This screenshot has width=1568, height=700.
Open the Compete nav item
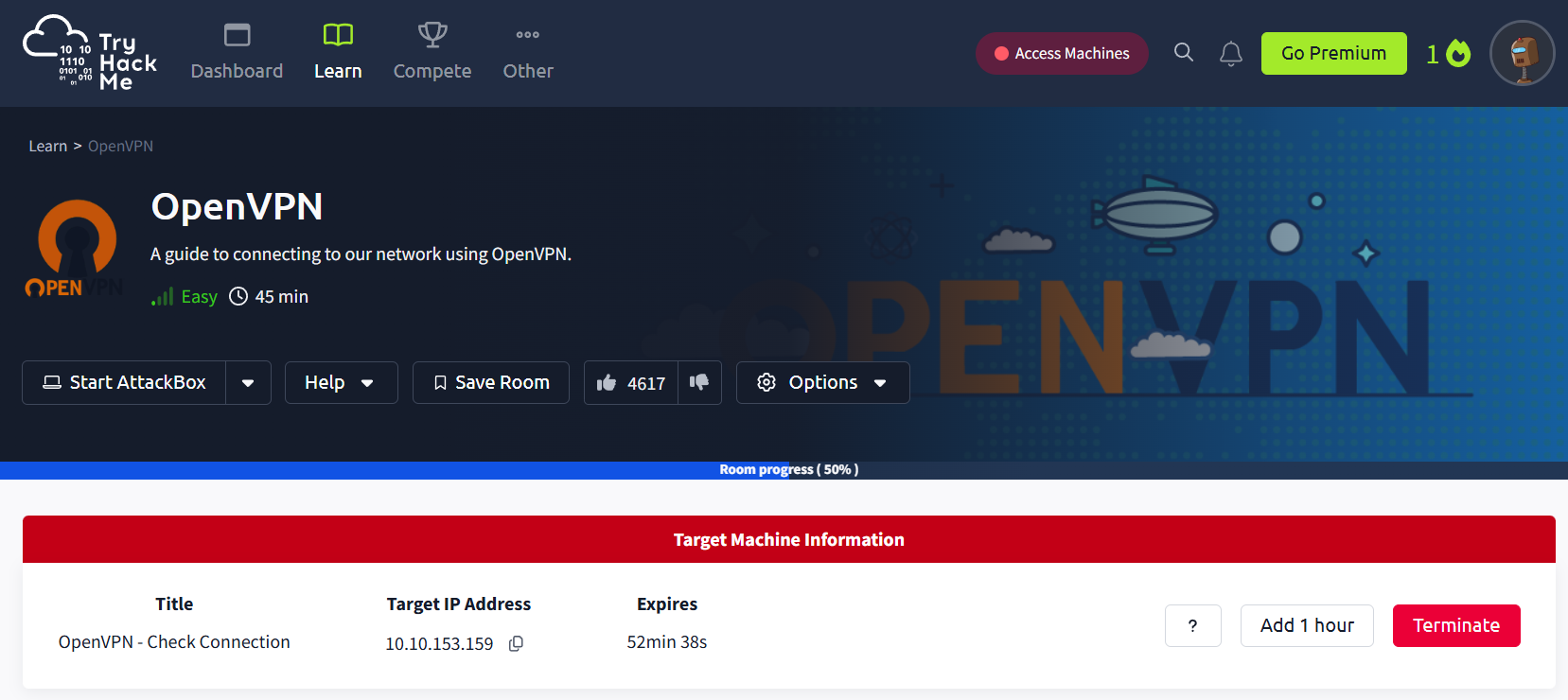[x=432, y=53]
